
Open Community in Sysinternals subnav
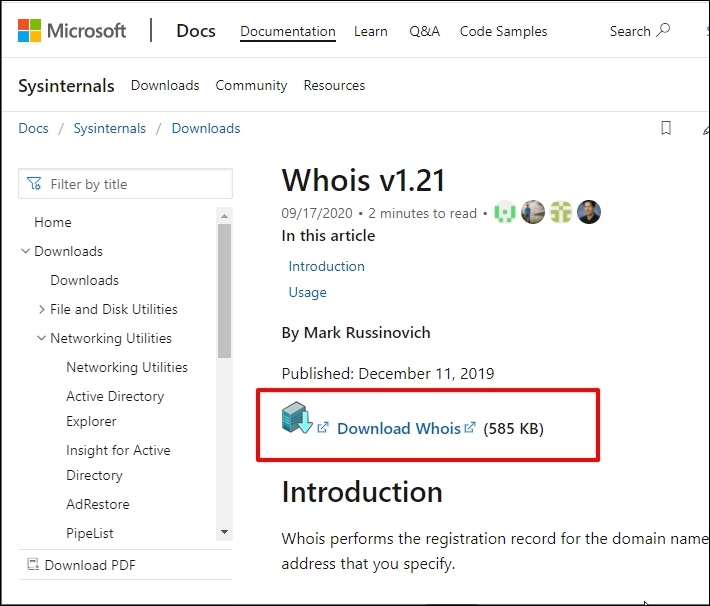(251, 85)
